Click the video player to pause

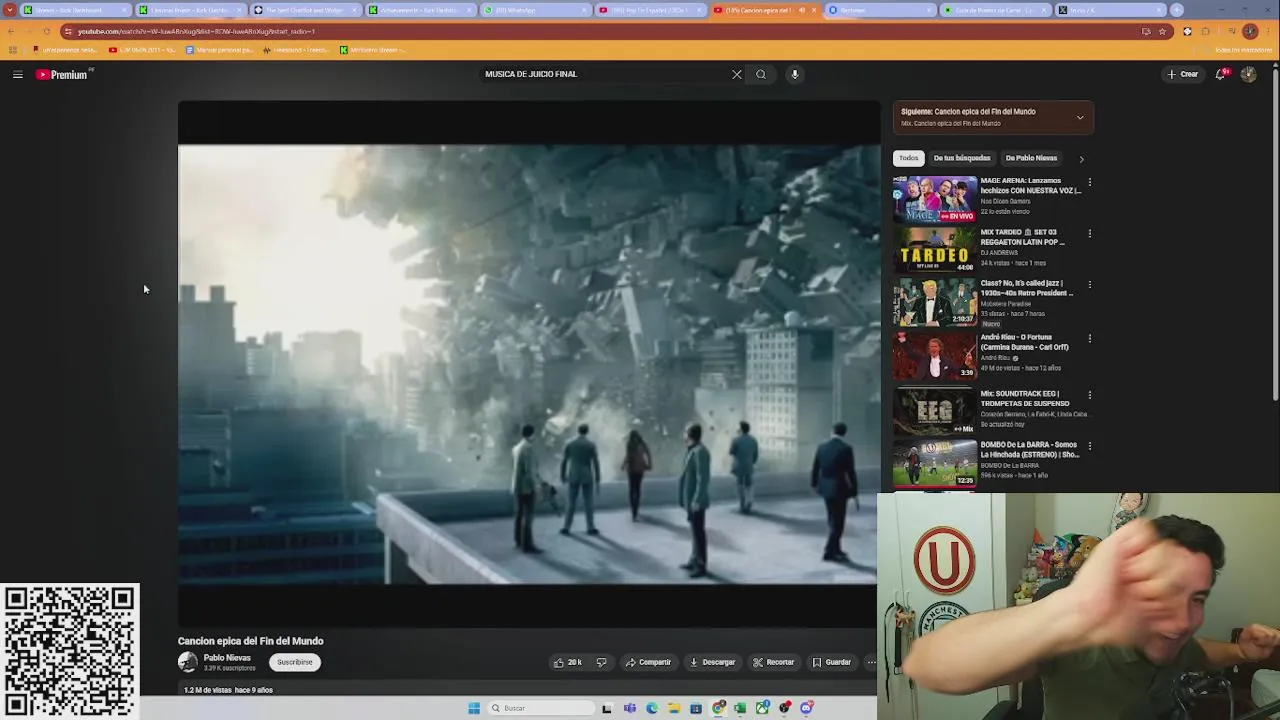pyautogui.click(x=528, y=364)
